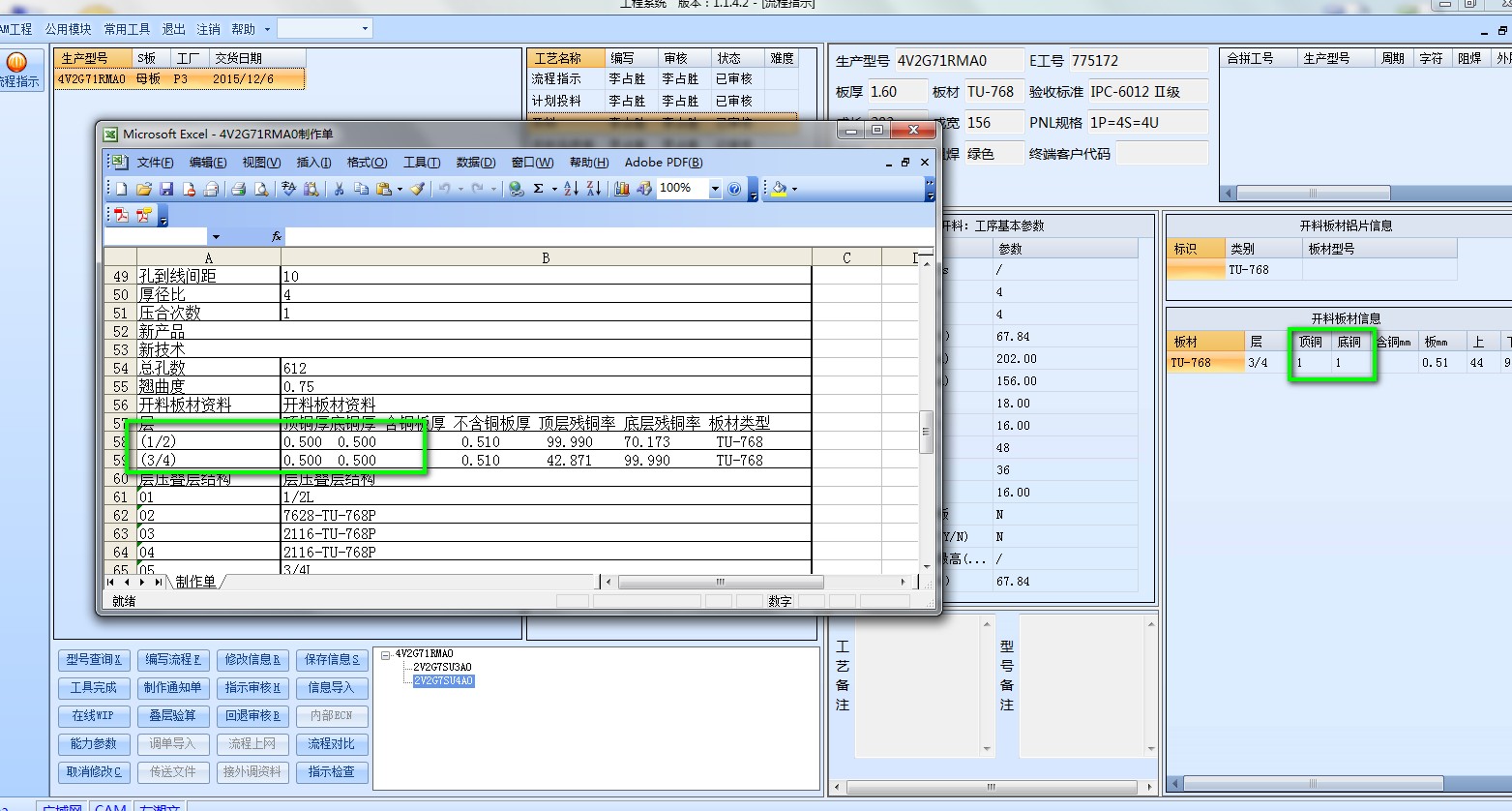Image resolution: width=1512 pixels, height=811 pixels.
Task: Sort descending with the Z-A icon
Action: pyautogui.click(x=594, y=189)
